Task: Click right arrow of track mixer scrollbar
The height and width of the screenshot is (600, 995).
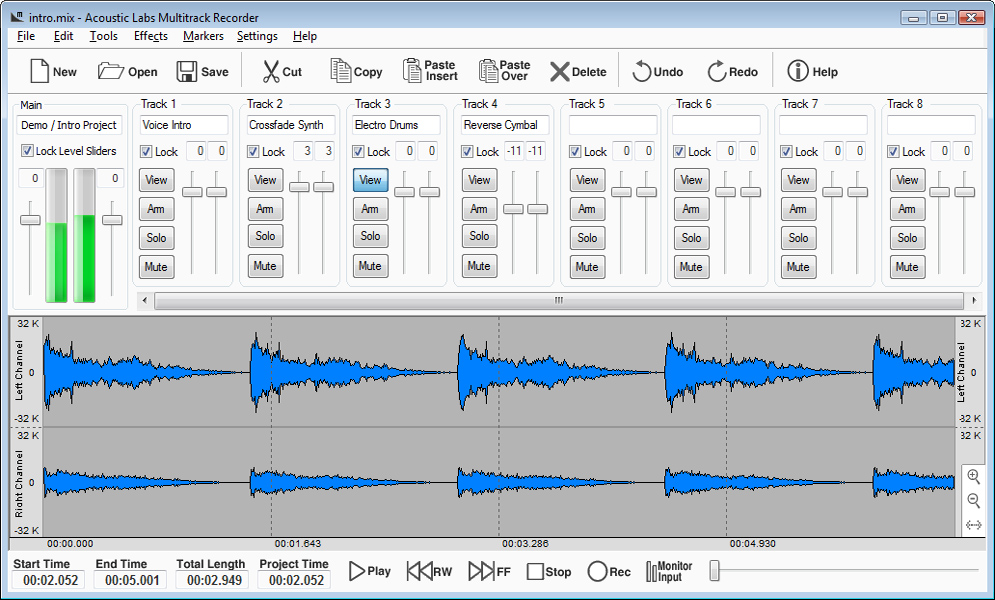Action: (x=974, y=300)
